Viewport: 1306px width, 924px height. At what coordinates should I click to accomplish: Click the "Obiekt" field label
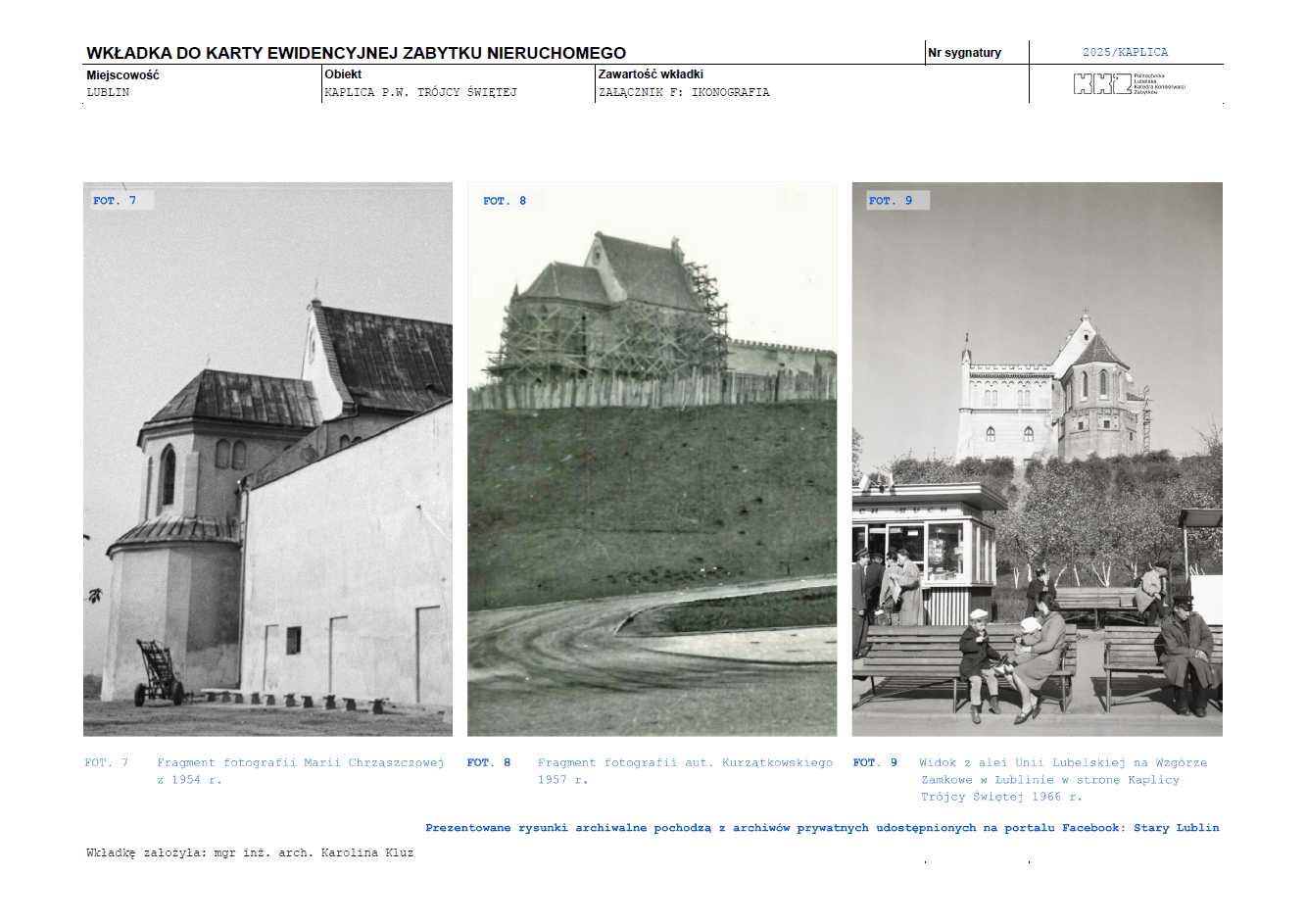(343, 74)
